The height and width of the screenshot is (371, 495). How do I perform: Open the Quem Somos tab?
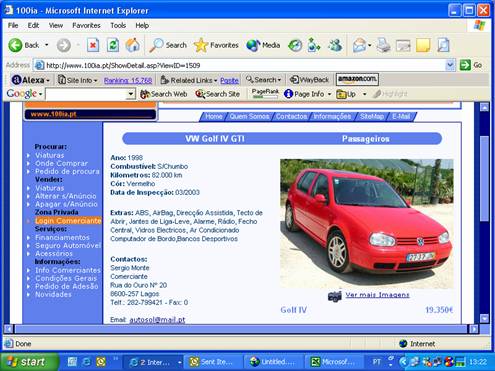[x=249, y=116]
